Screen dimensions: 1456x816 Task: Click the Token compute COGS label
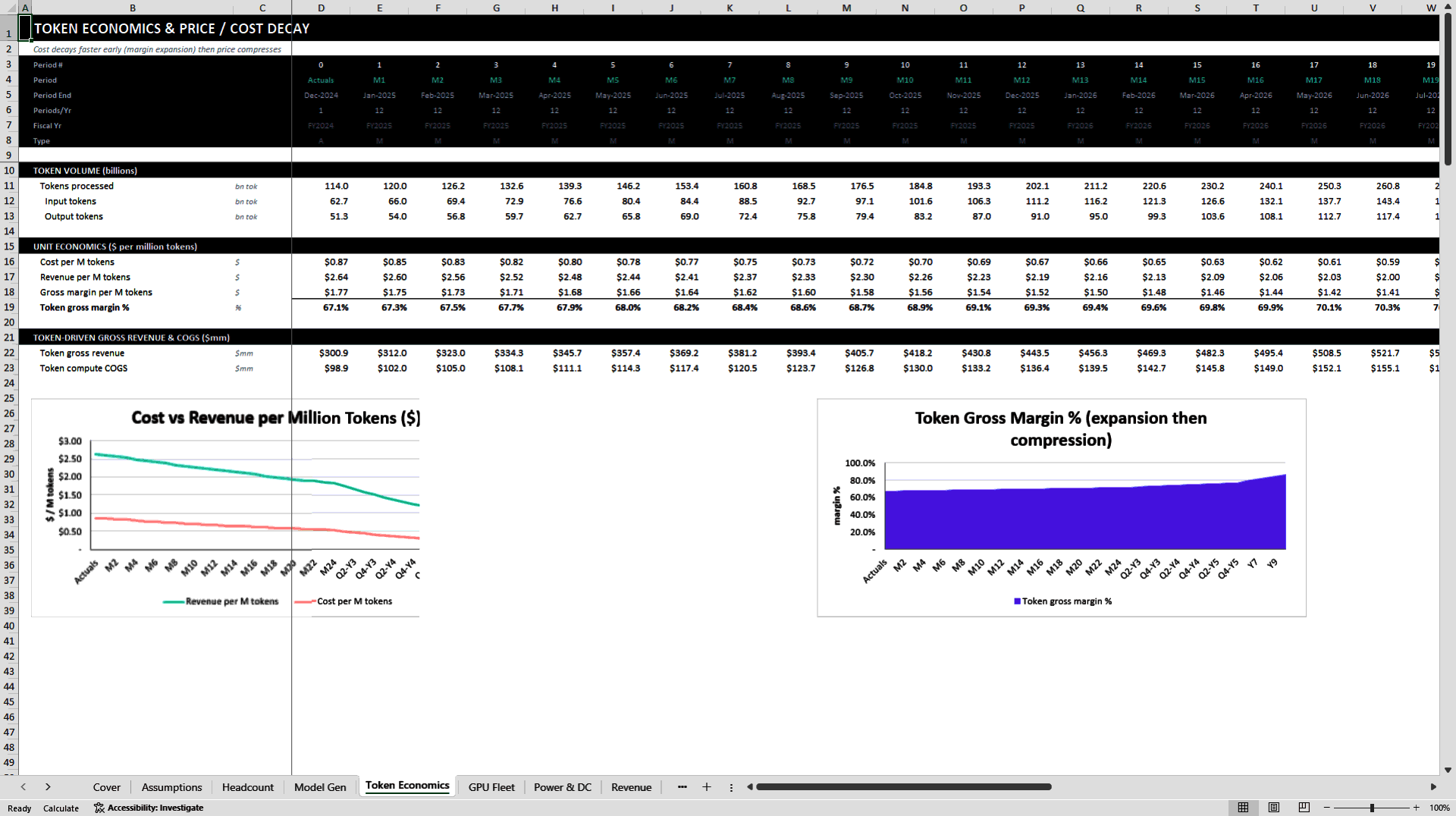click(83, 368)
